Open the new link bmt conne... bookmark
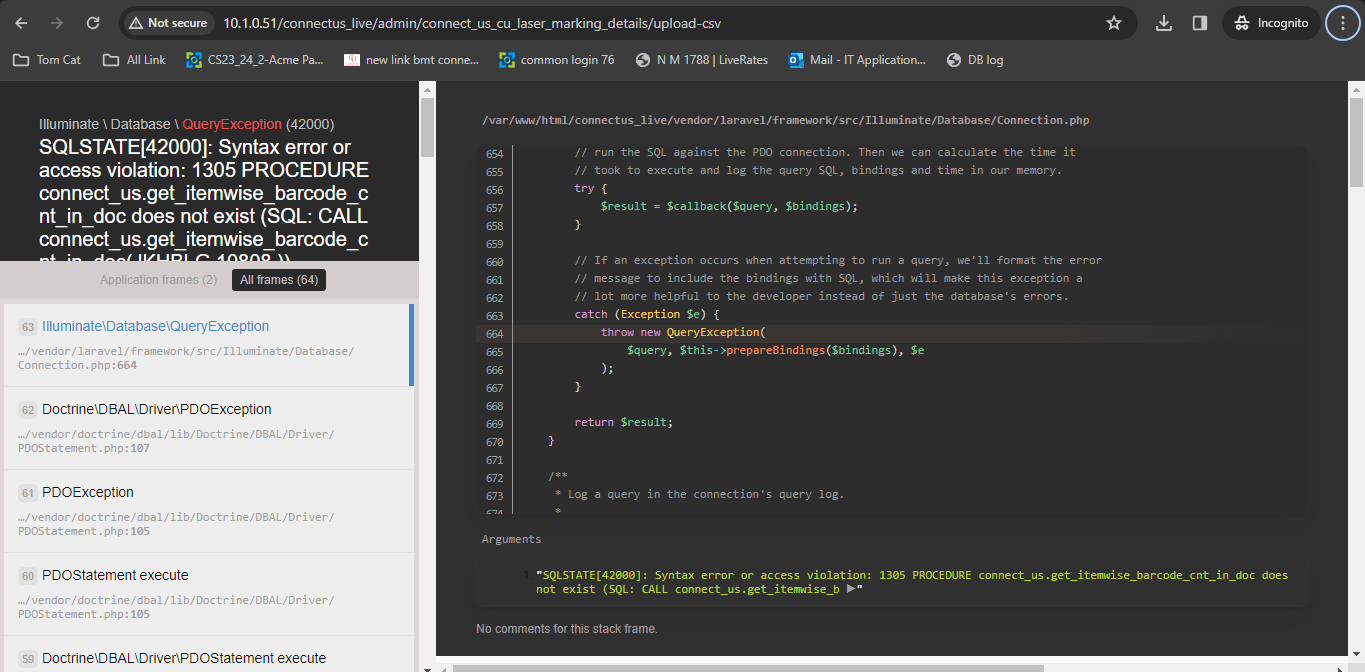 click(x=412, y=60)
